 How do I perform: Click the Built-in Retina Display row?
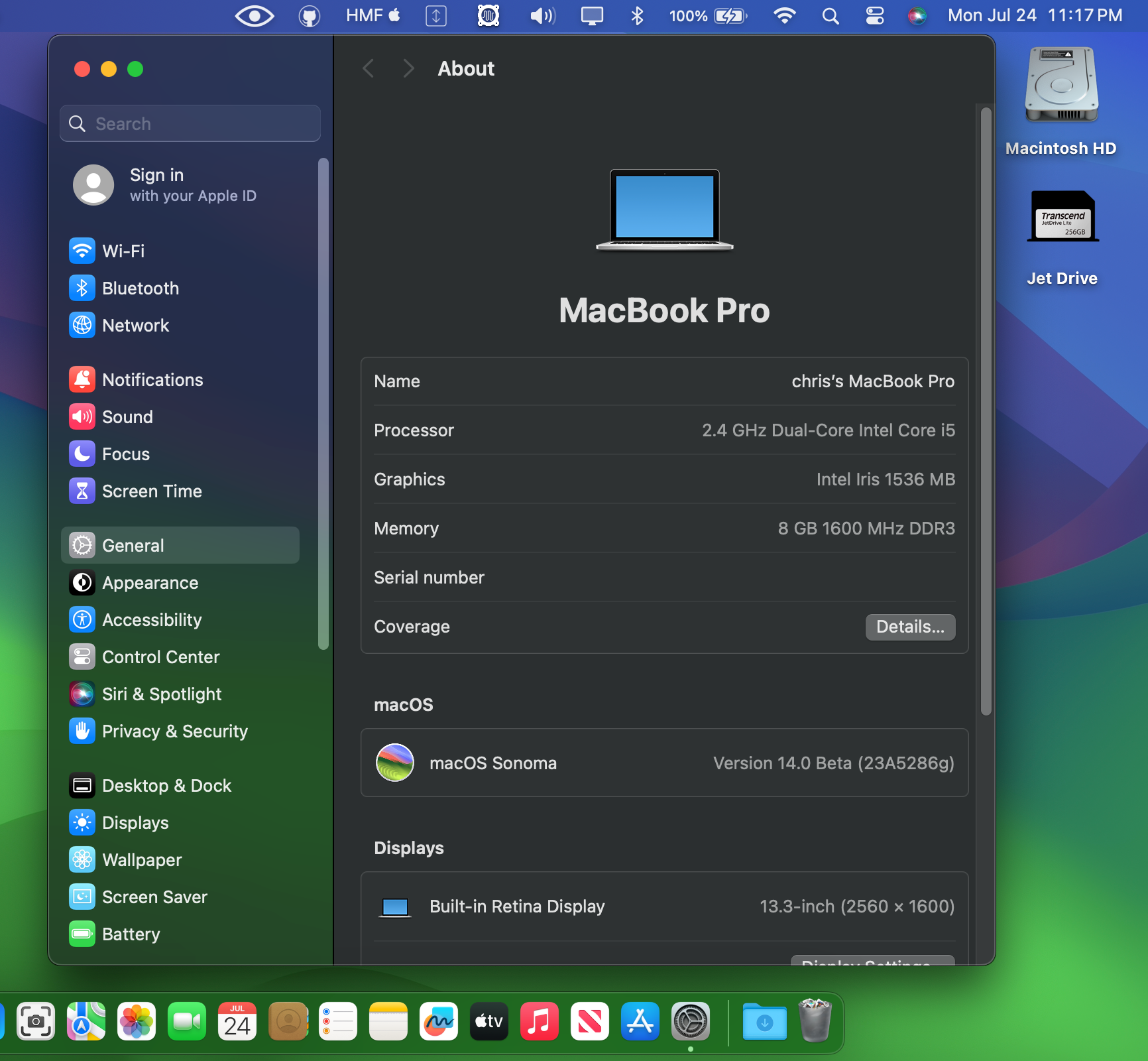664,906
